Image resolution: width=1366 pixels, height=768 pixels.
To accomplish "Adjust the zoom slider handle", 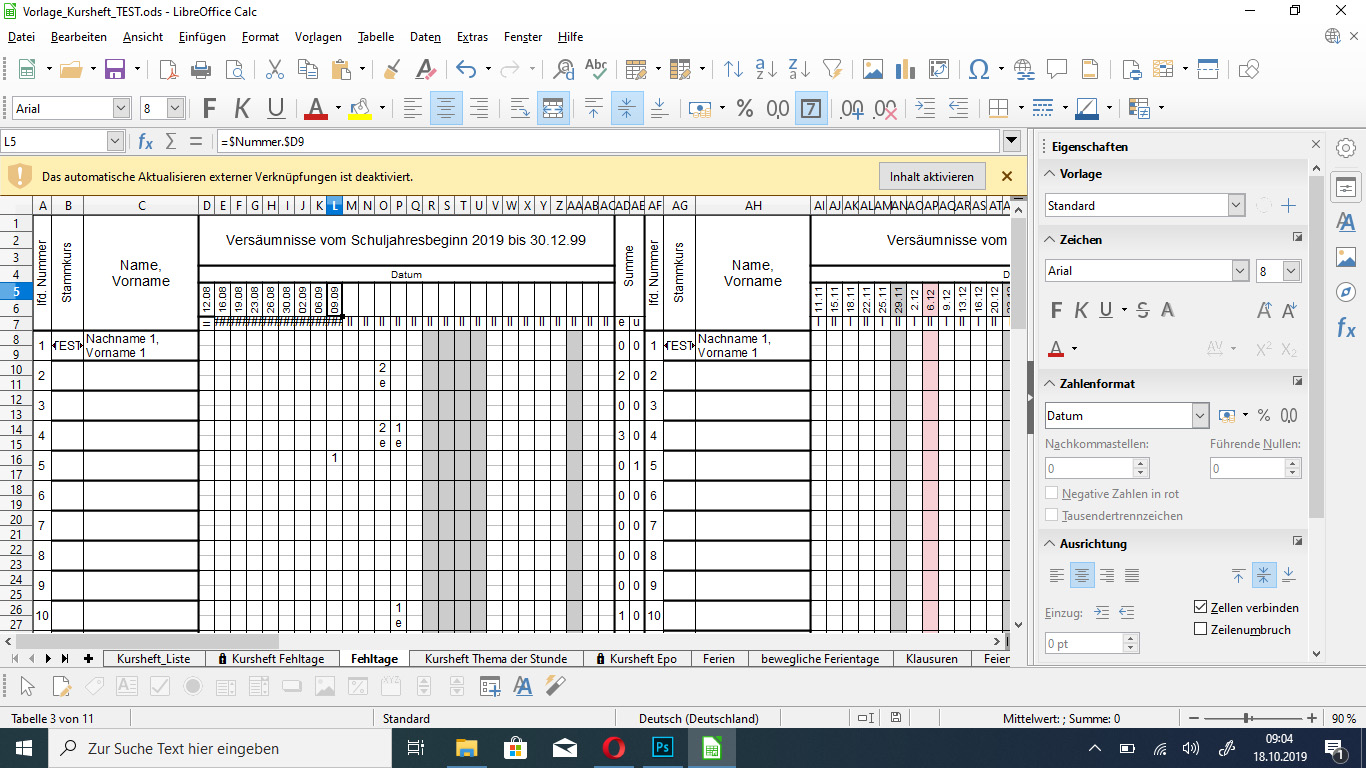I will (1246, 718).
